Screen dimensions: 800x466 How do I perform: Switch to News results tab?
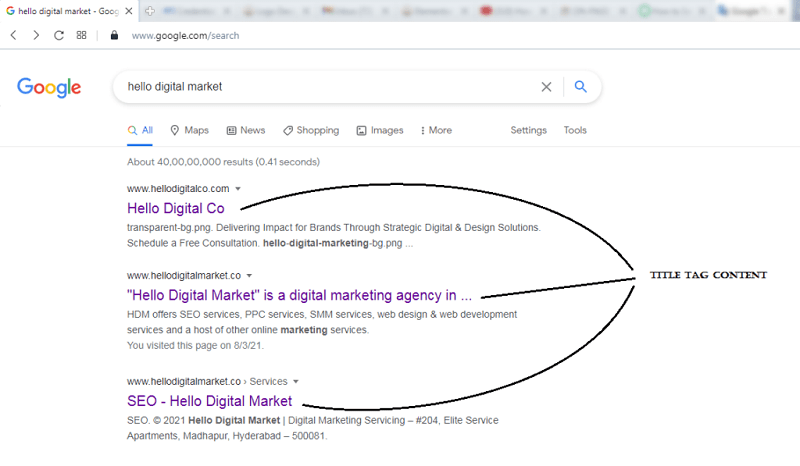246,131
